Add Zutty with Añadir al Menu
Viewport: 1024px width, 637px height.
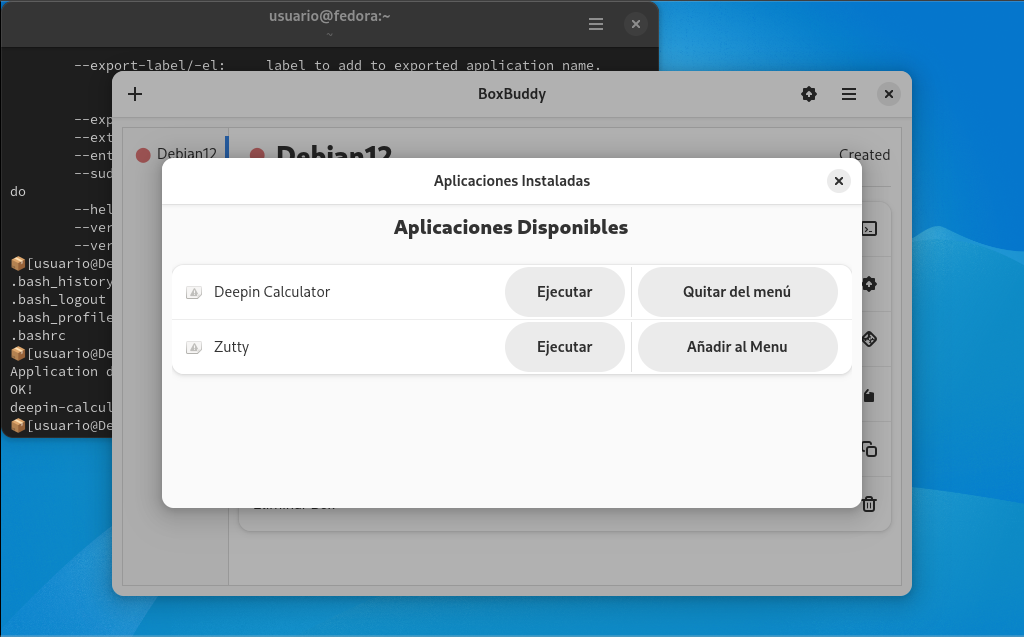(737, 347)
